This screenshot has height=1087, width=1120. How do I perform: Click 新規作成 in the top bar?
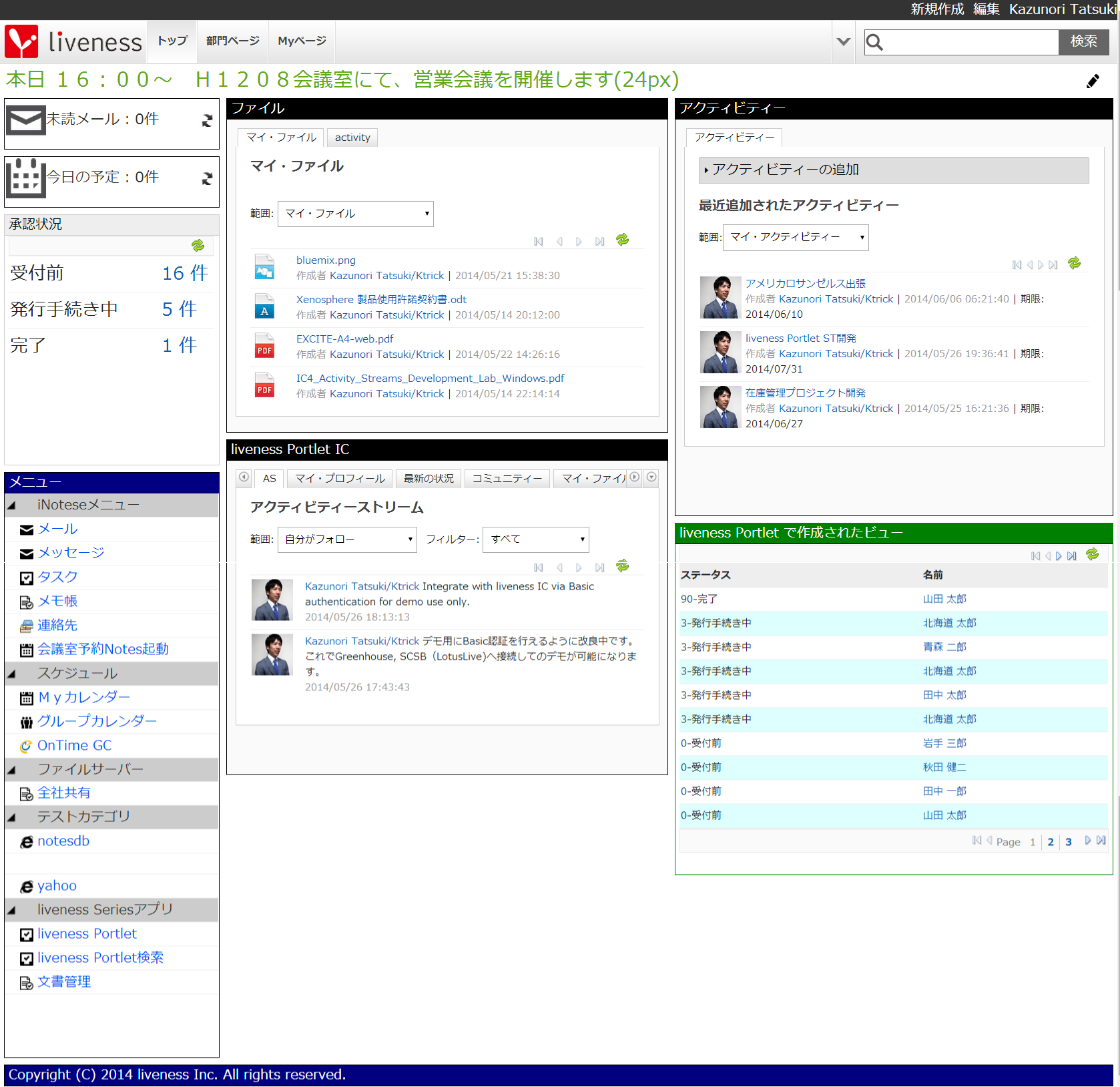[x=937, y=9]
